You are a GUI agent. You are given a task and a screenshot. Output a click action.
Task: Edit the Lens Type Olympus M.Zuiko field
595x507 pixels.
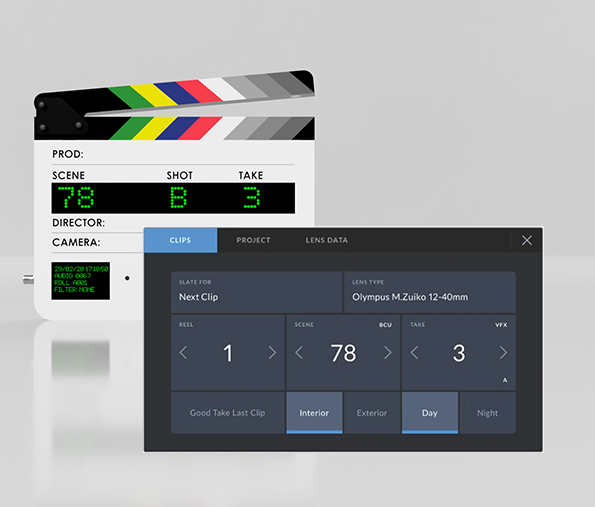(x=430, y=292)
